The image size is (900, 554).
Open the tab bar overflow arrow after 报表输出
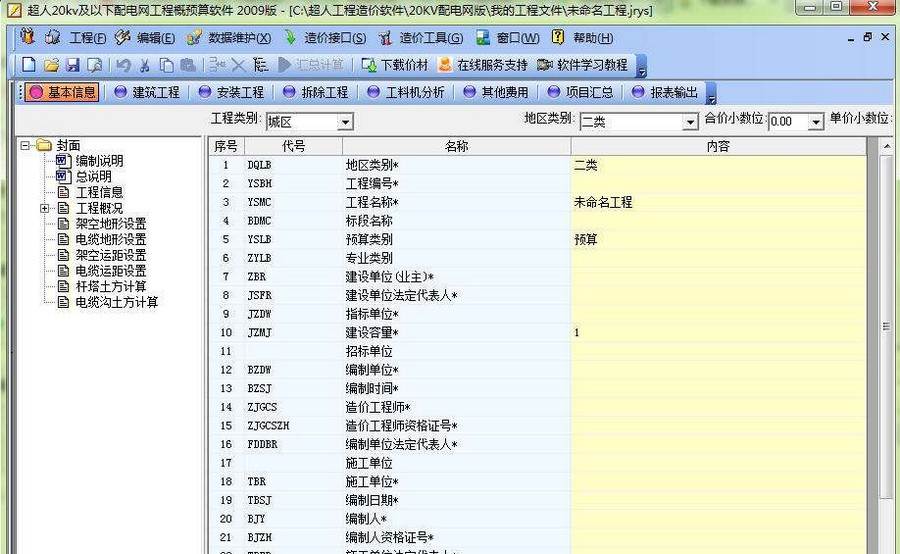click(x=711, y=93)
